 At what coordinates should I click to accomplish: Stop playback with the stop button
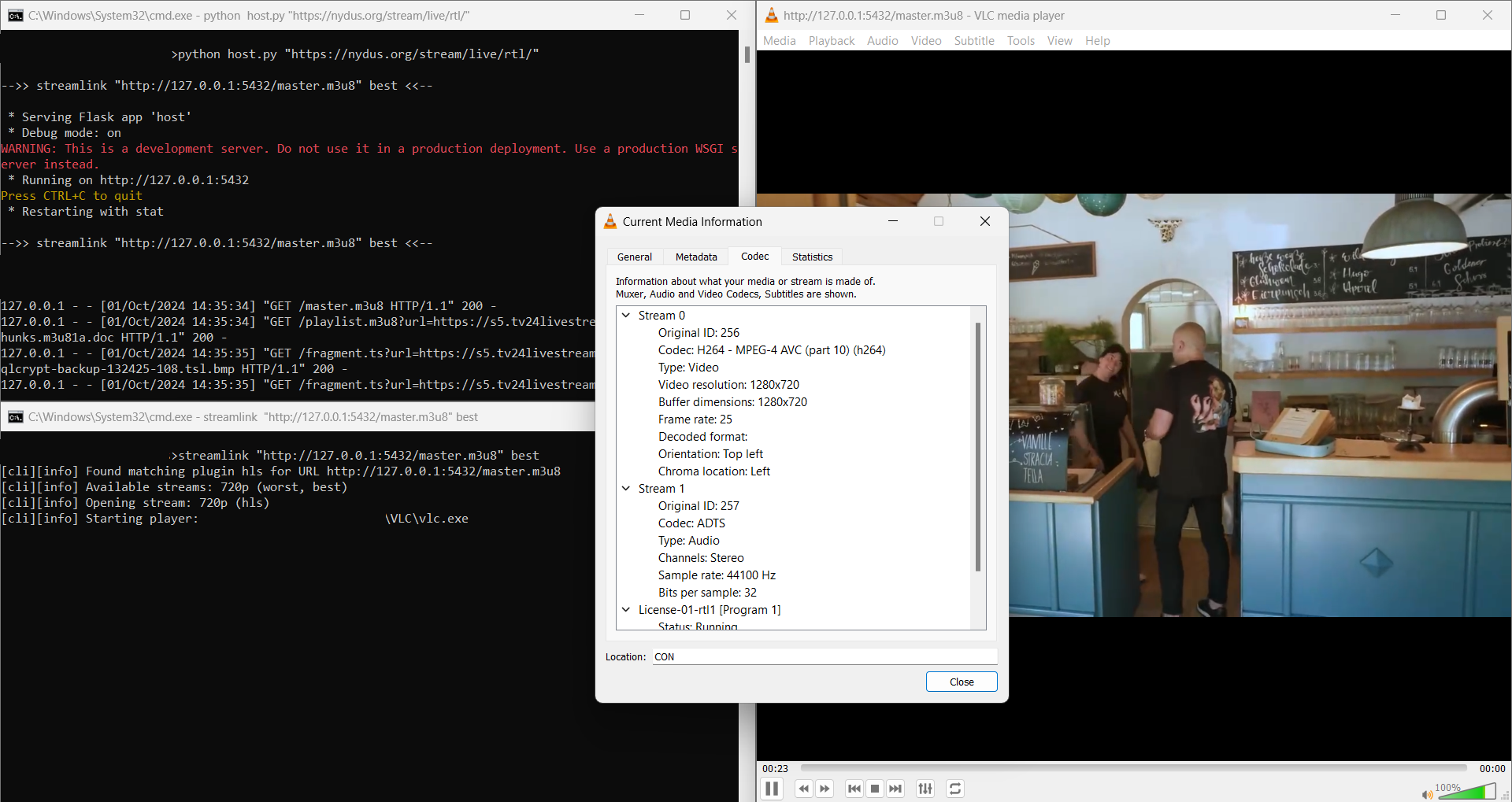pos(875,789)
